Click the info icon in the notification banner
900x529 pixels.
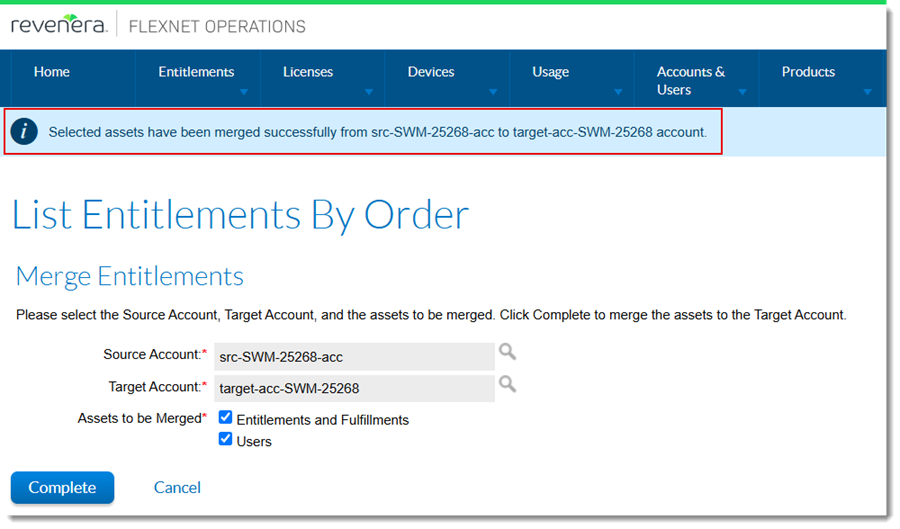coord(25,131)
